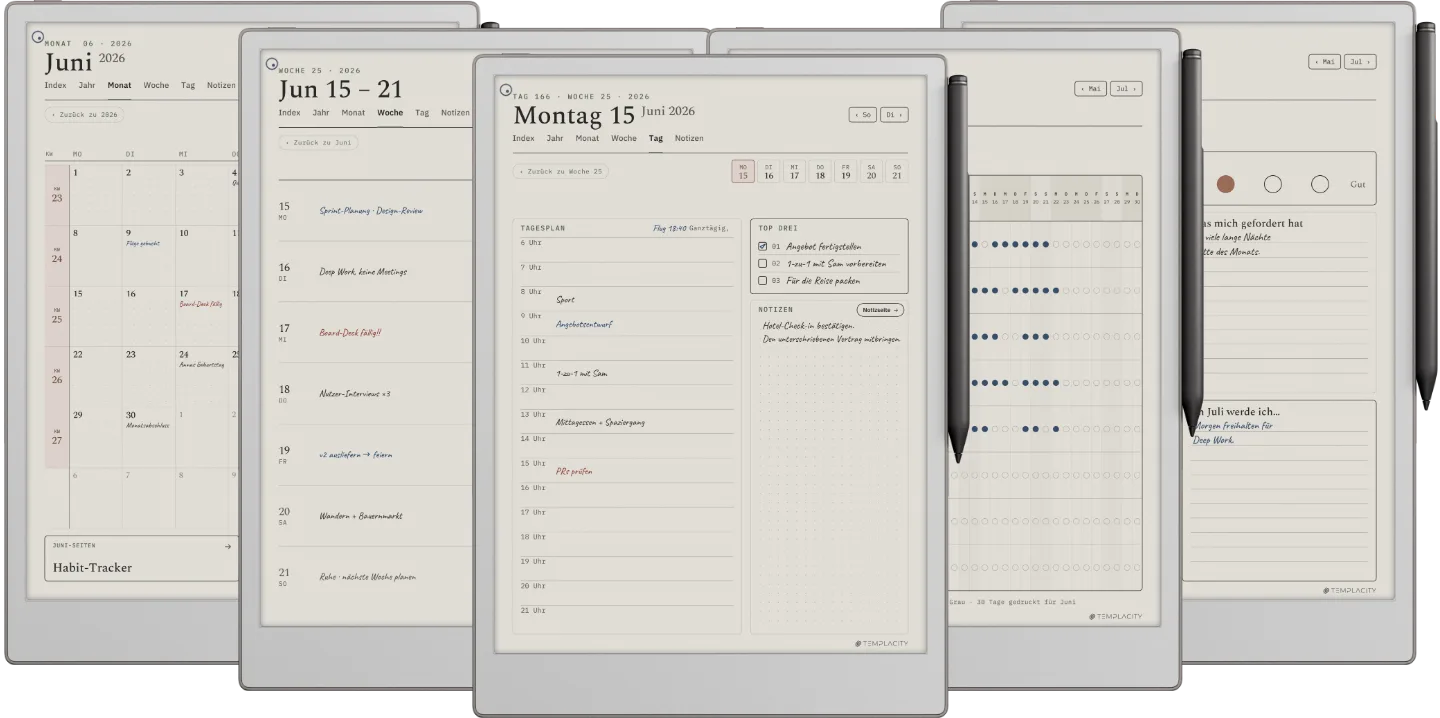This screenshot has height=718, width=1440.
Task: Switch to Woche tab on the day planner
Action: (624, 138)
